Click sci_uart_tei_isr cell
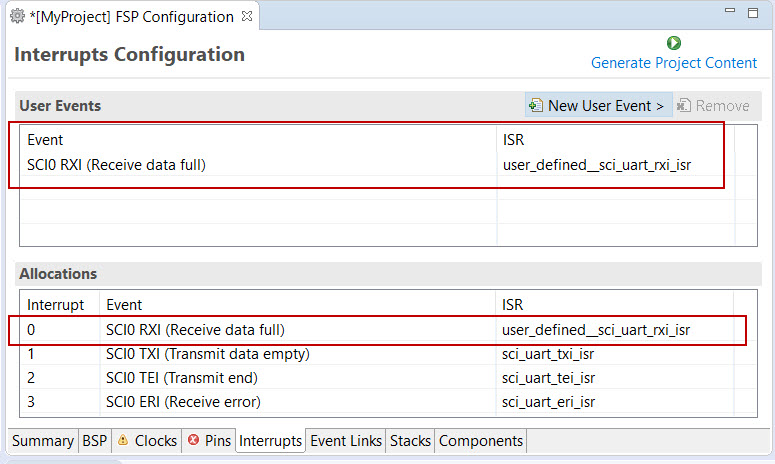 pos(548,378)
